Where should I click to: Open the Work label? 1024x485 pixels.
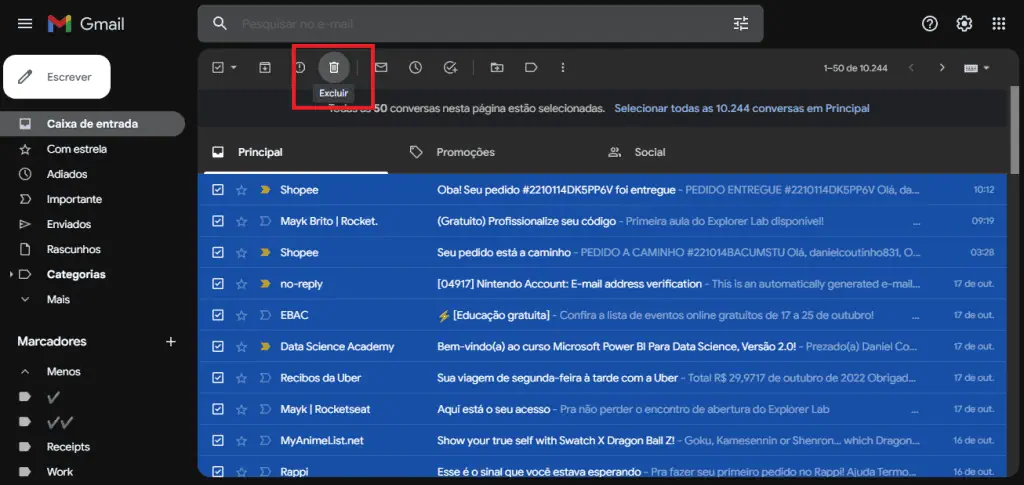pos(59,472)
